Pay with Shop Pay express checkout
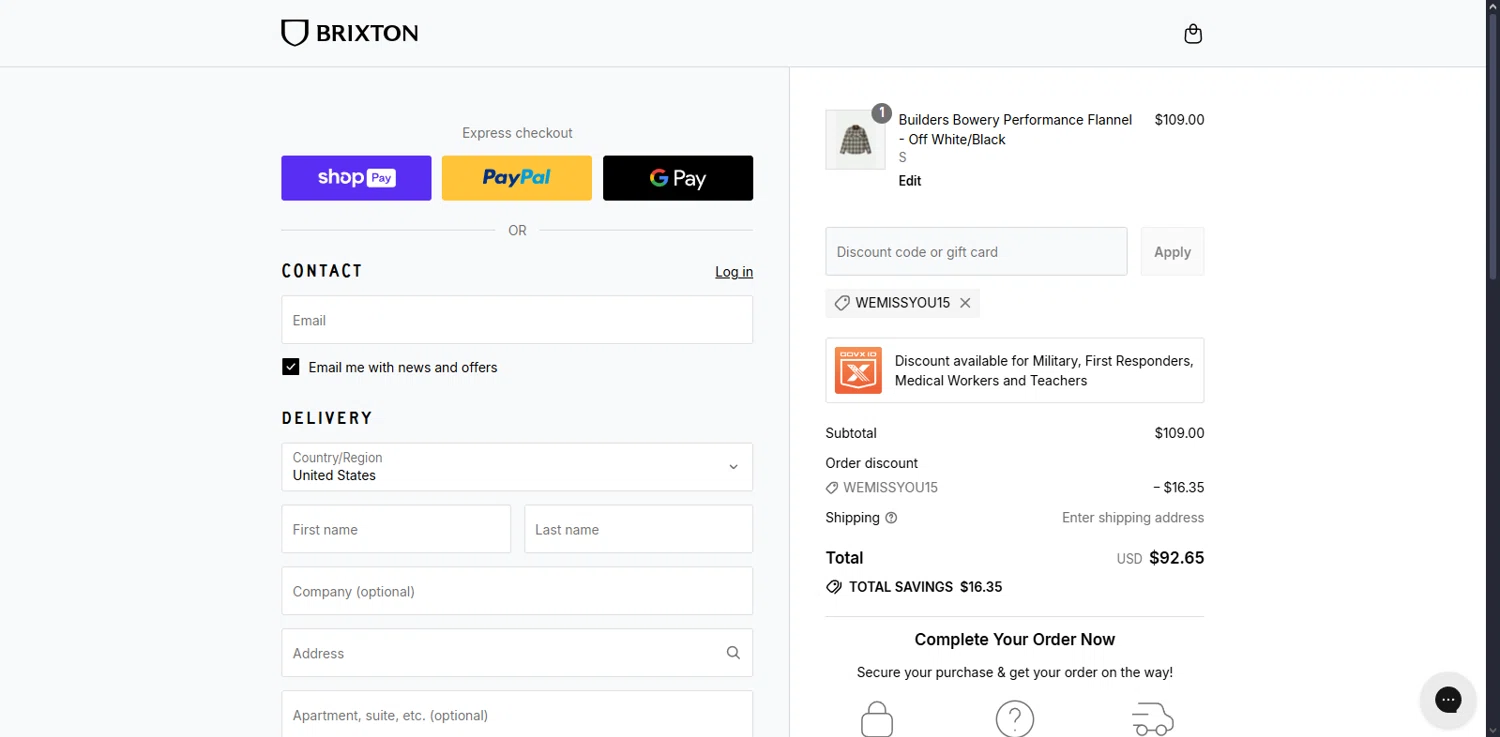 (356, 178)
